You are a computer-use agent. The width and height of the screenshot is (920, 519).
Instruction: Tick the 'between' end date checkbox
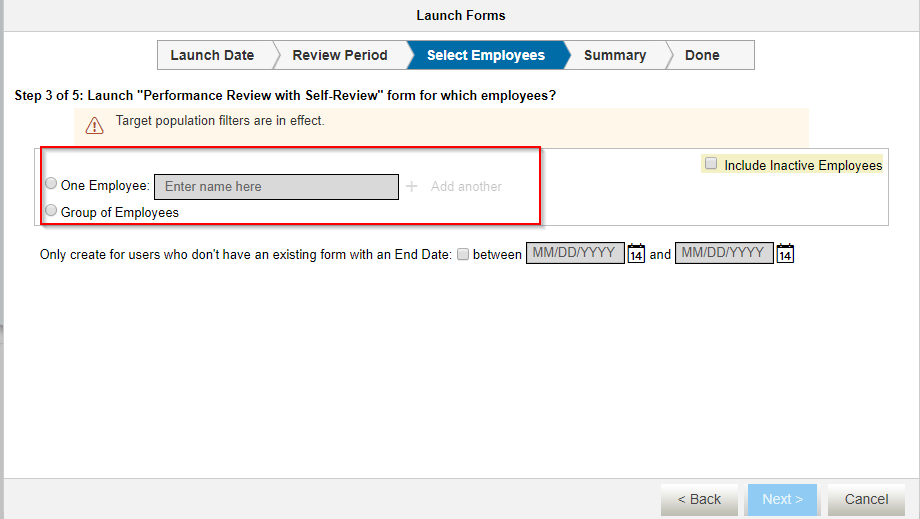[463, 254]
